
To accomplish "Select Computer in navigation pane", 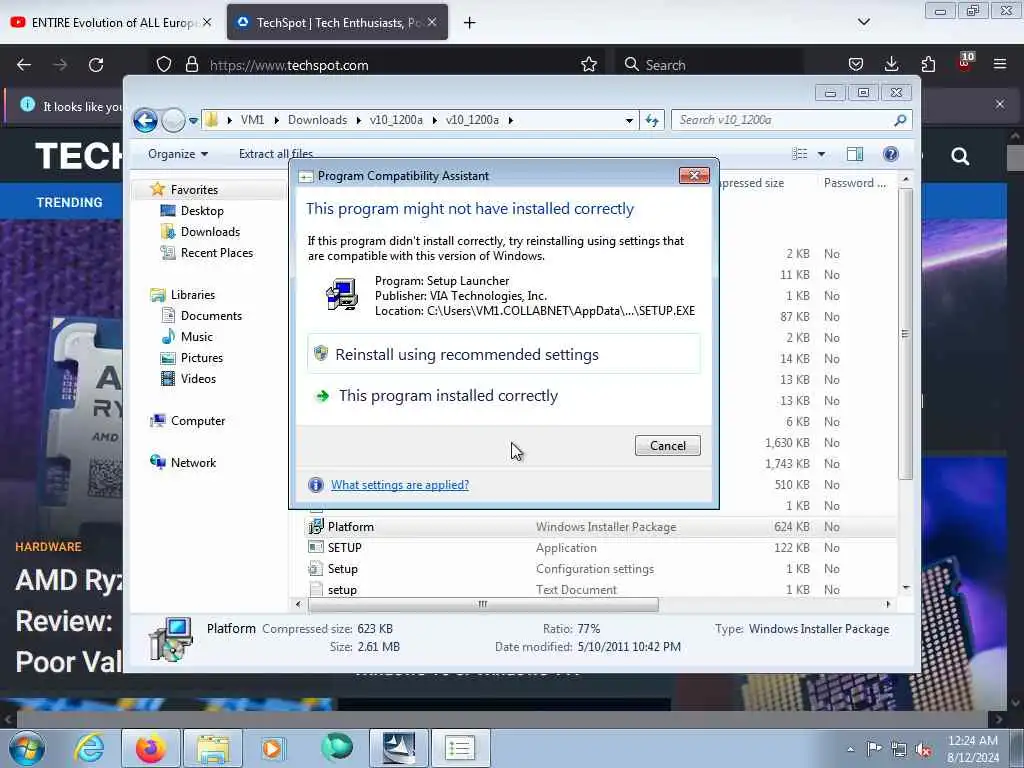I will point(198,421).
